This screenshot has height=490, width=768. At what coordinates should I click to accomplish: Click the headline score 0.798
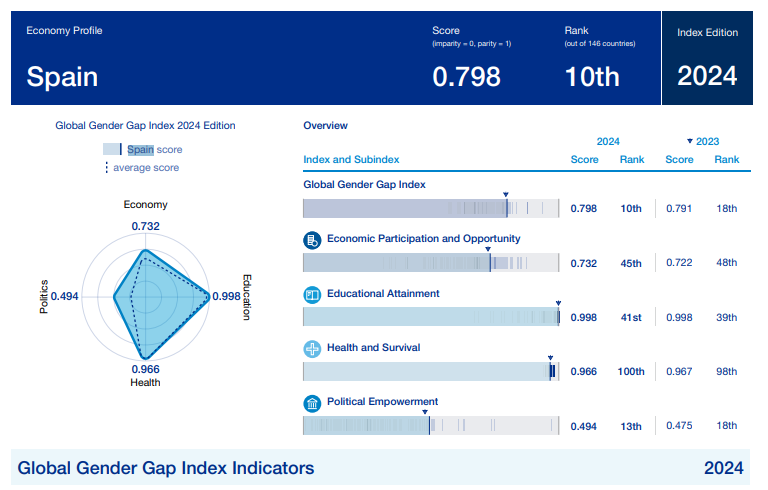tap(466, 77)
